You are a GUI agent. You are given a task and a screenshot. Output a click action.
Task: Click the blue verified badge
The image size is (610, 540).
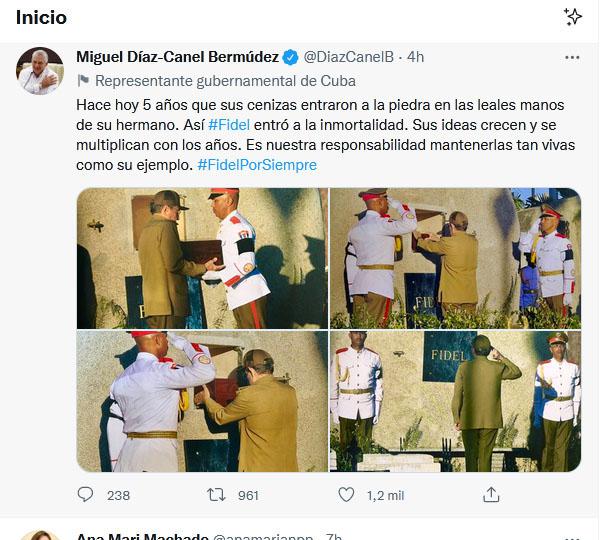290,57
